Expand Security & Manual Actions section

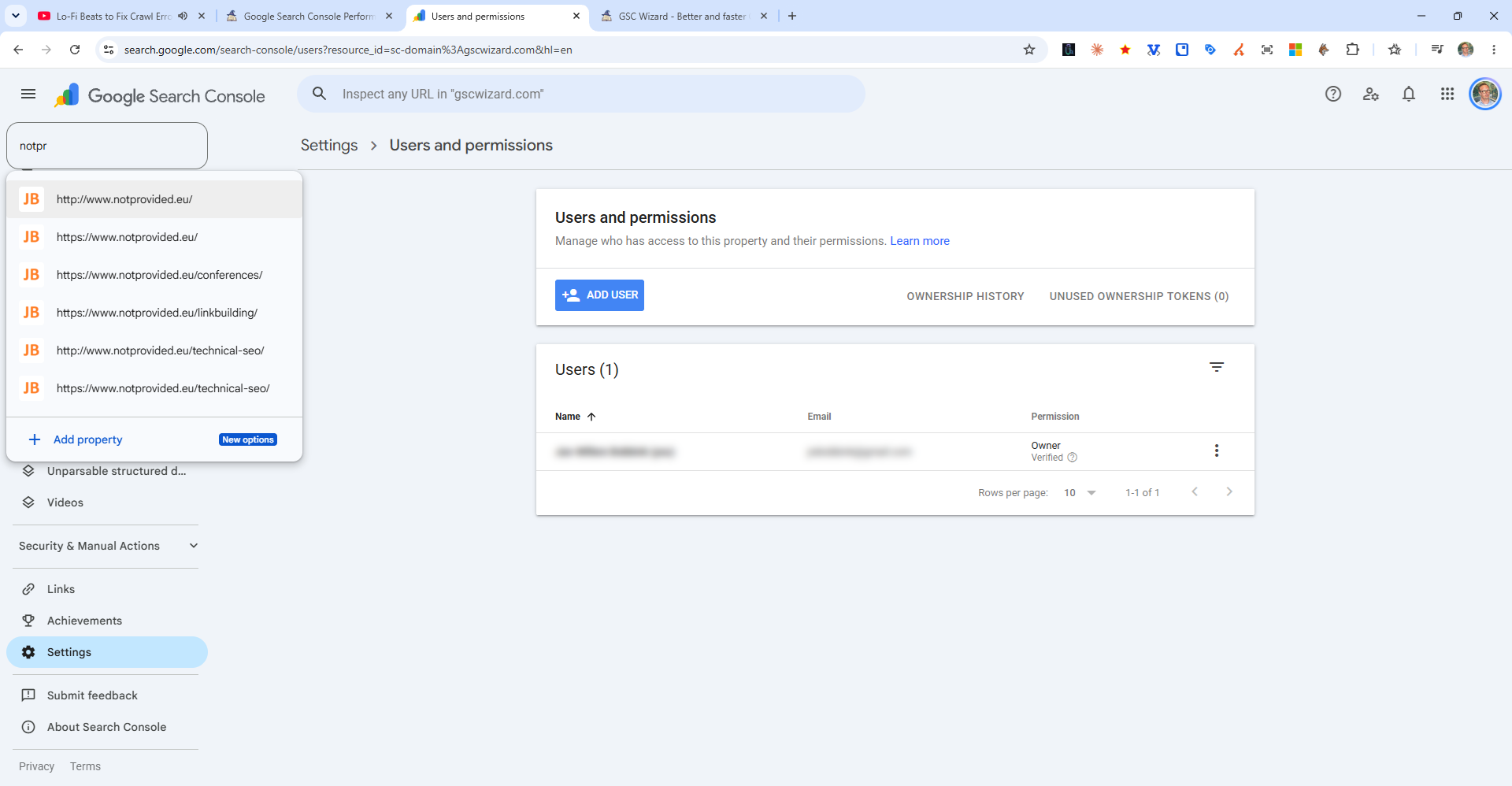point(107,546)
